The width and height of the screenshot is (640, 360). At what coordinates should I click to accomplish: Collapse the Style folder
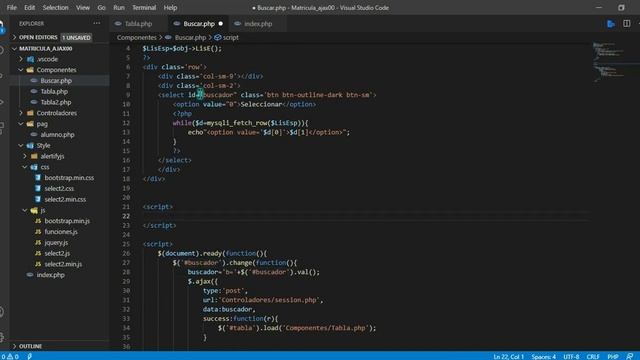coord(43,145)
